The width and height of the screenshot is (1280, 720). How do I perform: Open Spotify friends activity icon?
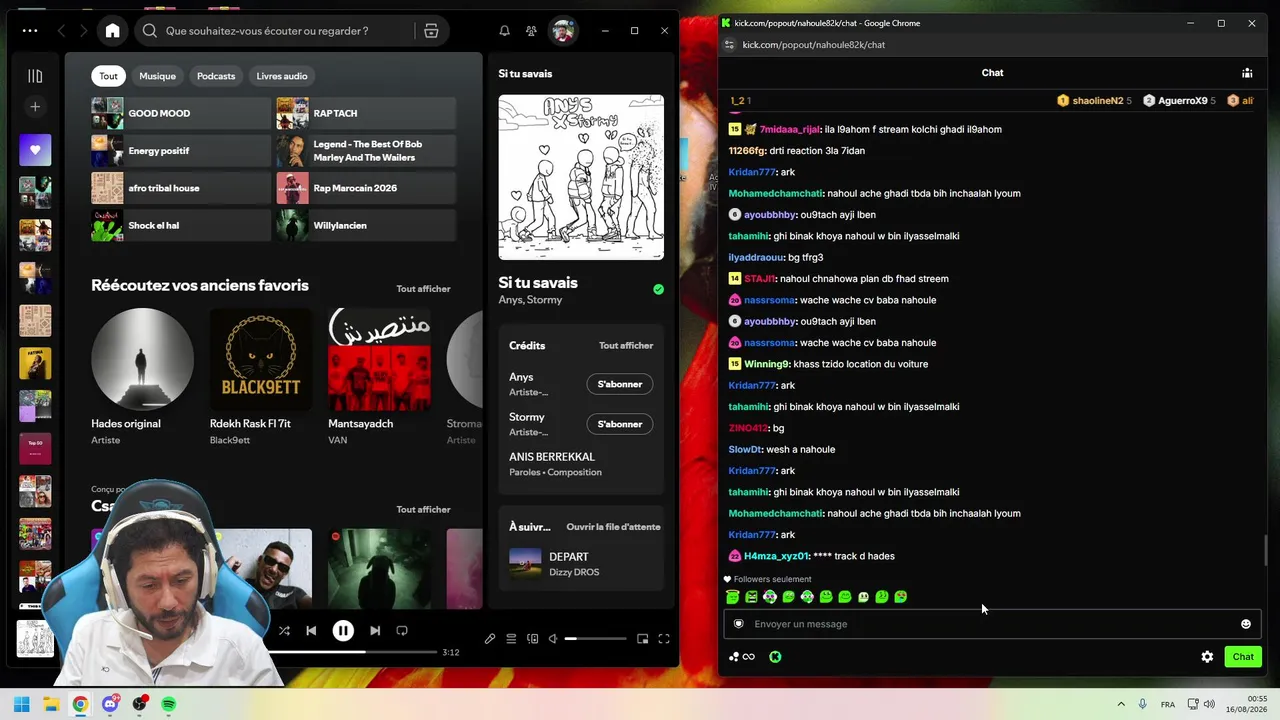[x=531, y=31]
